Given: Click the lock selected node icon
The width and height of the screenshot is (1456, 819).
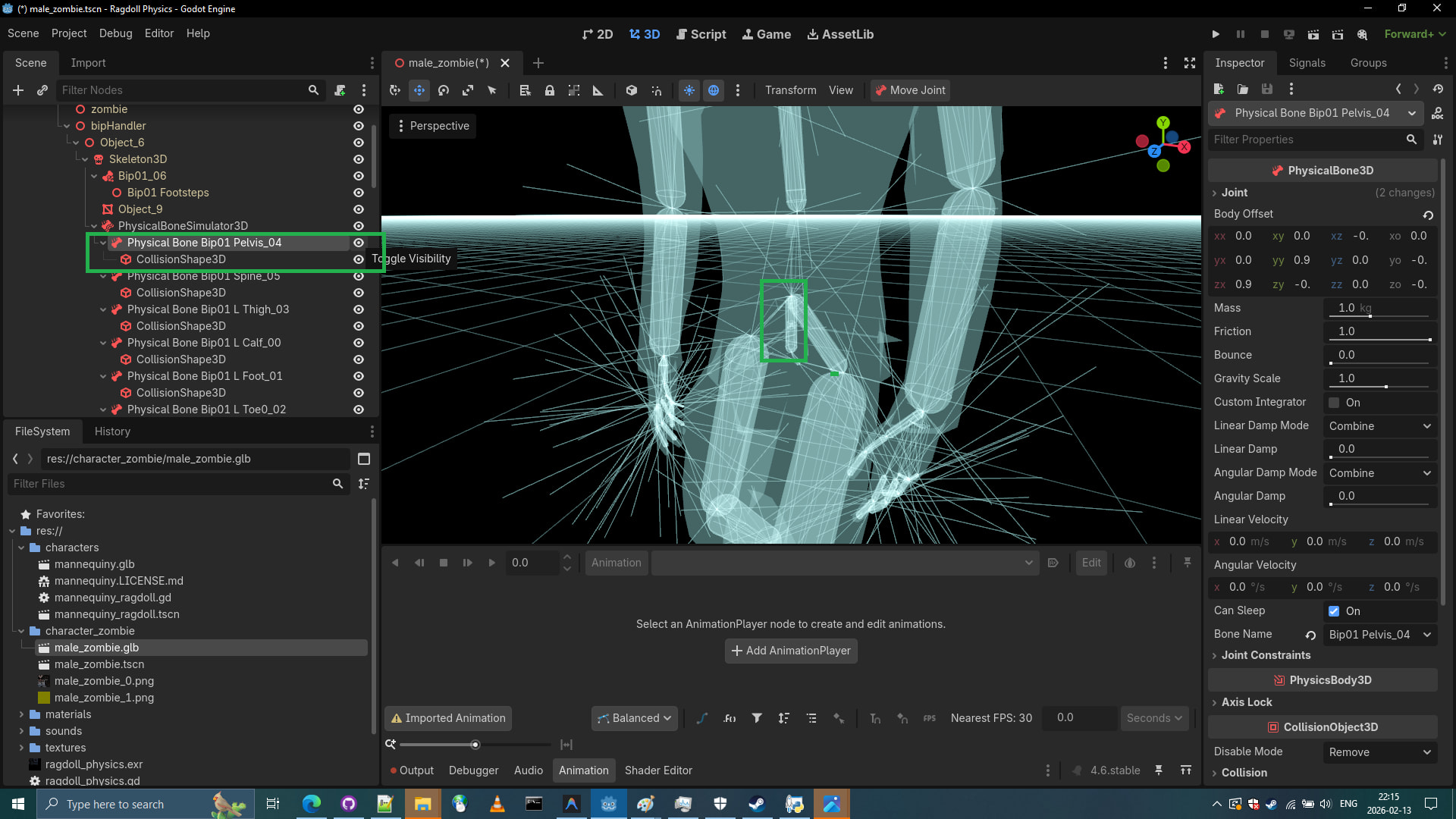Looking at the screenshot, I should 550,90.
